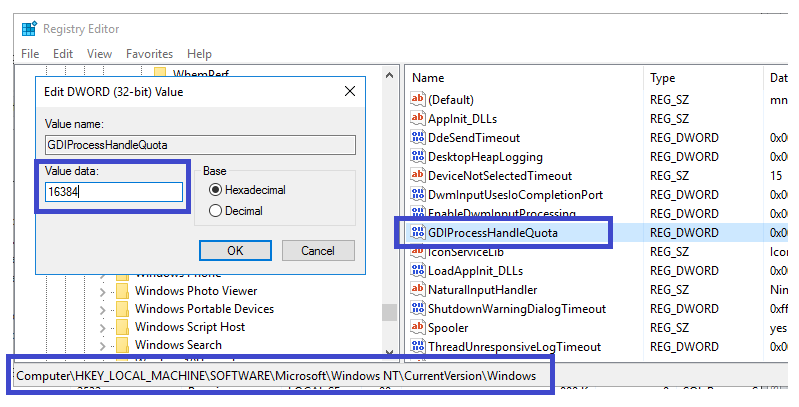
Task: Click the tree pane scrollbar thumb
Action: [390, 312]
